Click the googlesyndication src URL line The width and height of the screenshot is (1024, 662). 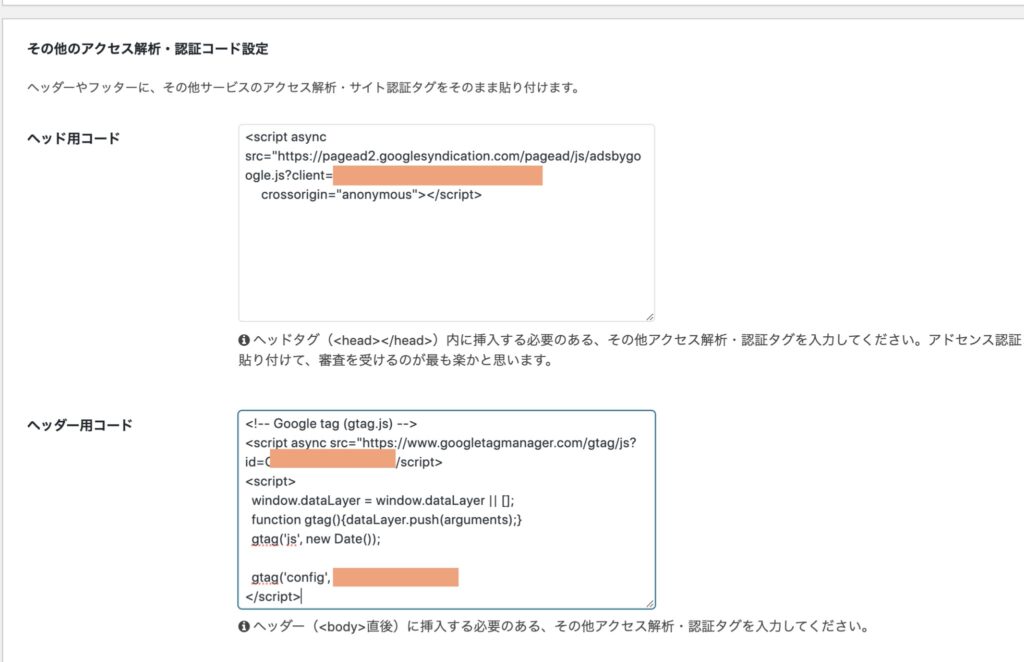443,156
